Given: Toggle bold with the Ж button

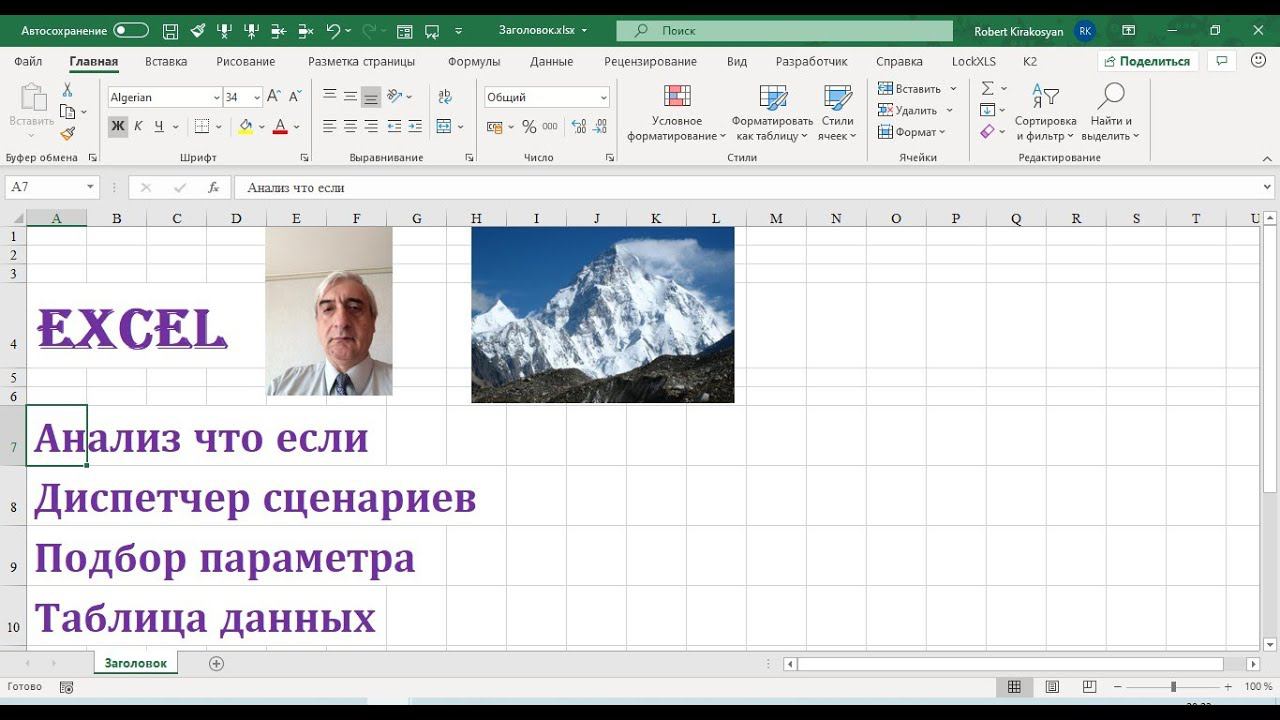Looking at the screenshot, I should pos(118,126).
